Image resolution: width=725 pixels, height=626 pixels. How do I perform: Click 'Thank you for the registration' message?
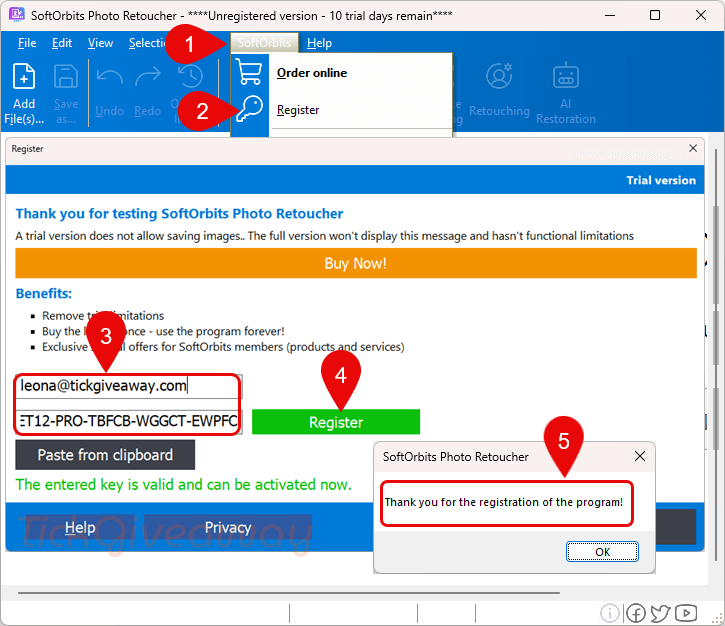(x=504, y=502)
